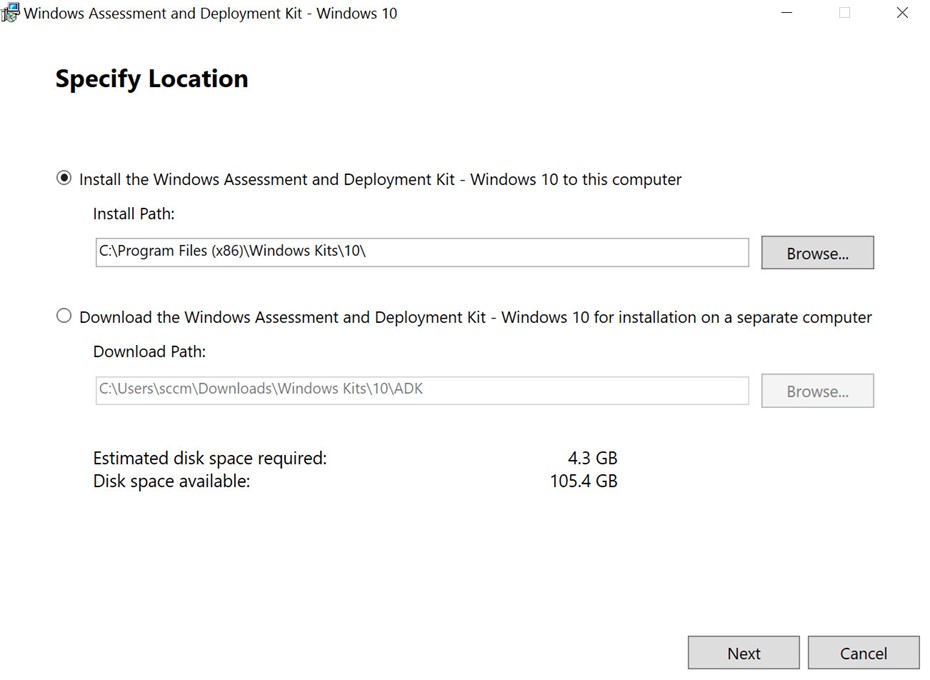Viewport: 930px width, 680px height.
Task: Close the ADK setup window
Action: click(x=902, y=12)
